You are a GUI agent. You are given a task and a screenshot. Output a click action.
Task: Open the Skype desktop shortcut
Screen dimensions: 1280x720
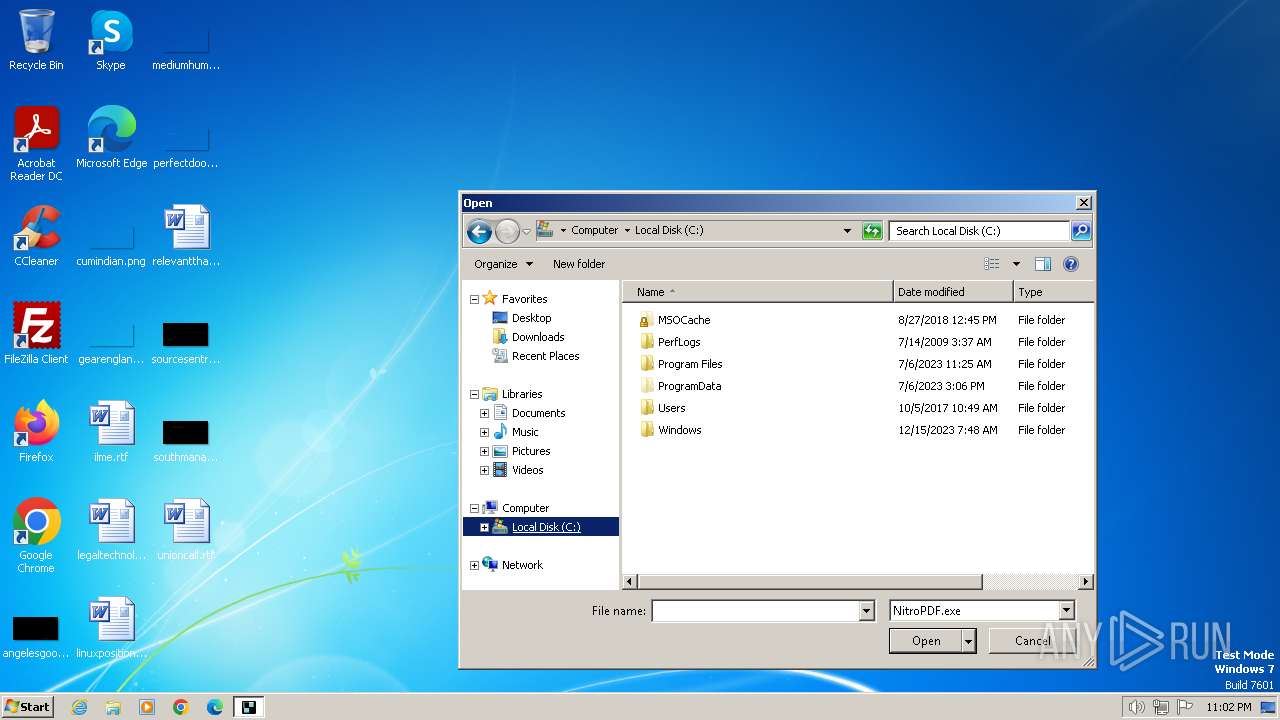coord(111,40)
